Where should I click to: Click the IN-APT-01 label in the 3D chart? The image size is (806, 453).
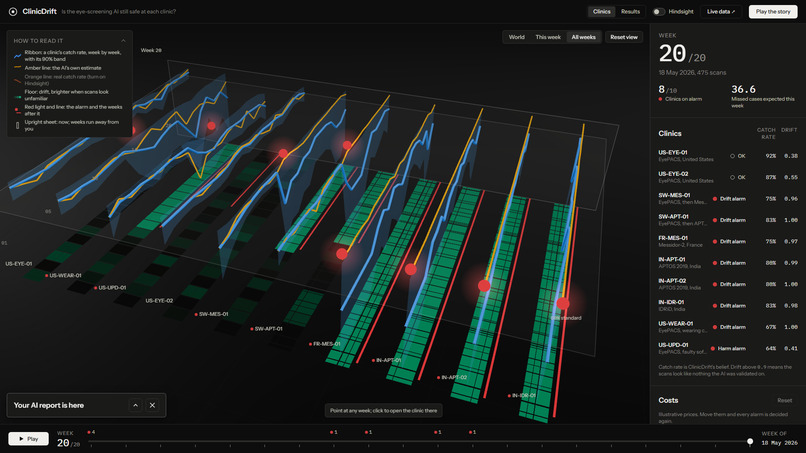(x=389, y=360)
